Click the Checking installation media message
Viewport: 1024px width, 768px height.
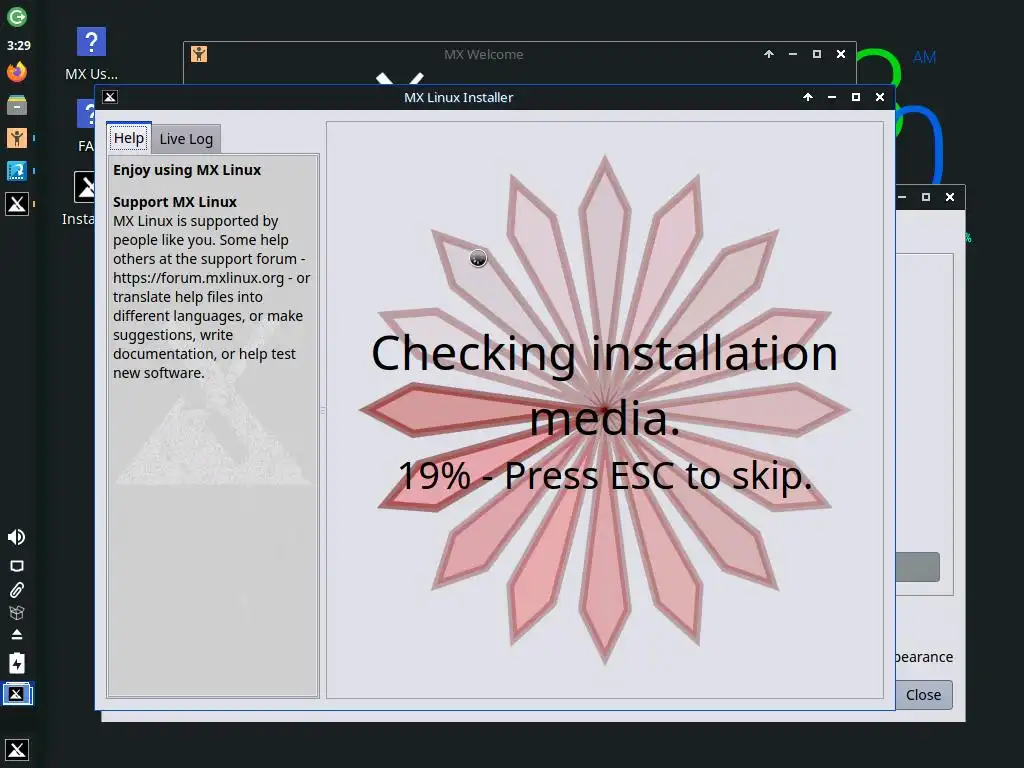coord(605,385)
